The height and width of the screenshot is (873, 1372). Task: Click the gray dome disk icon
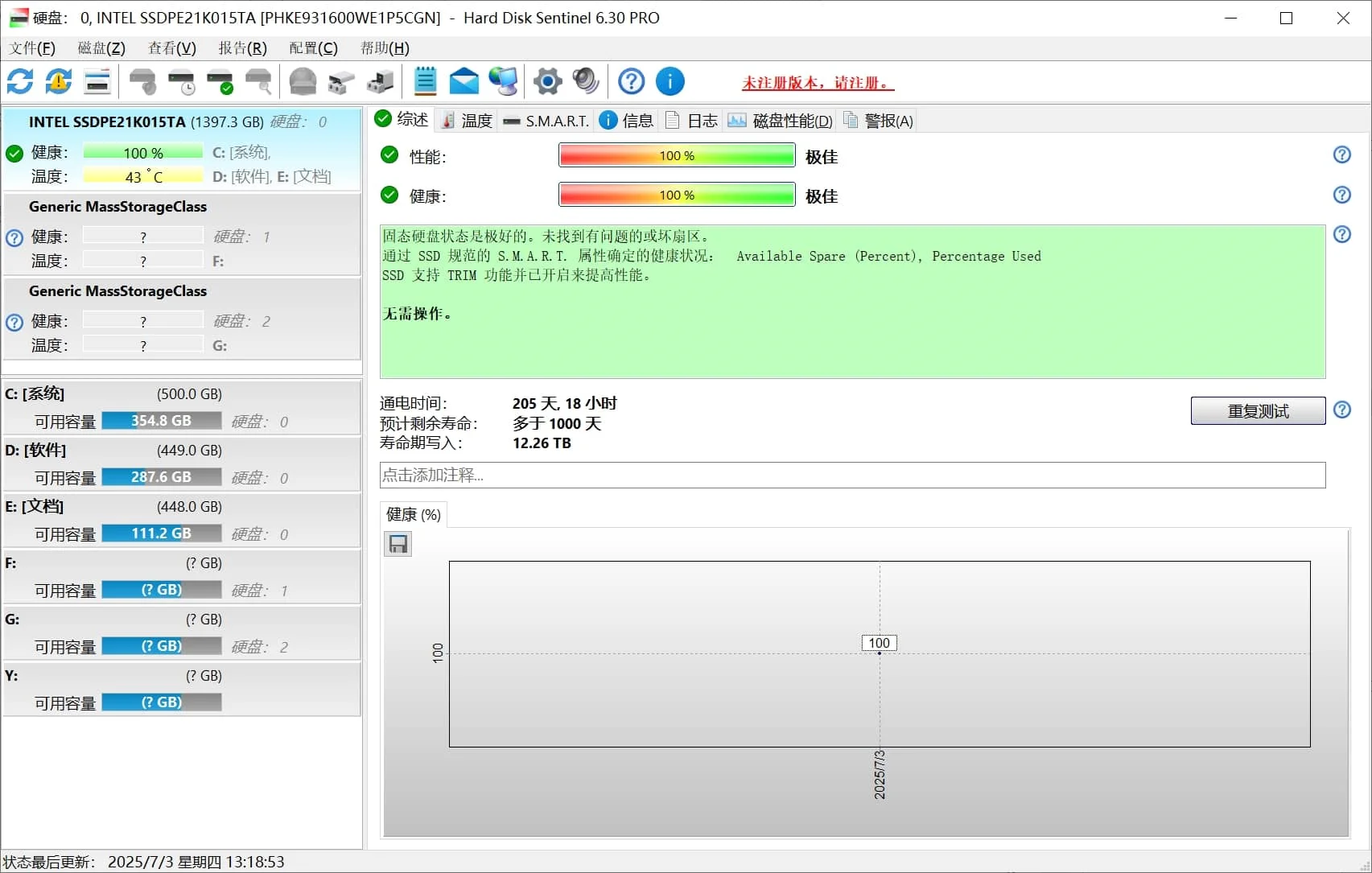303,81
